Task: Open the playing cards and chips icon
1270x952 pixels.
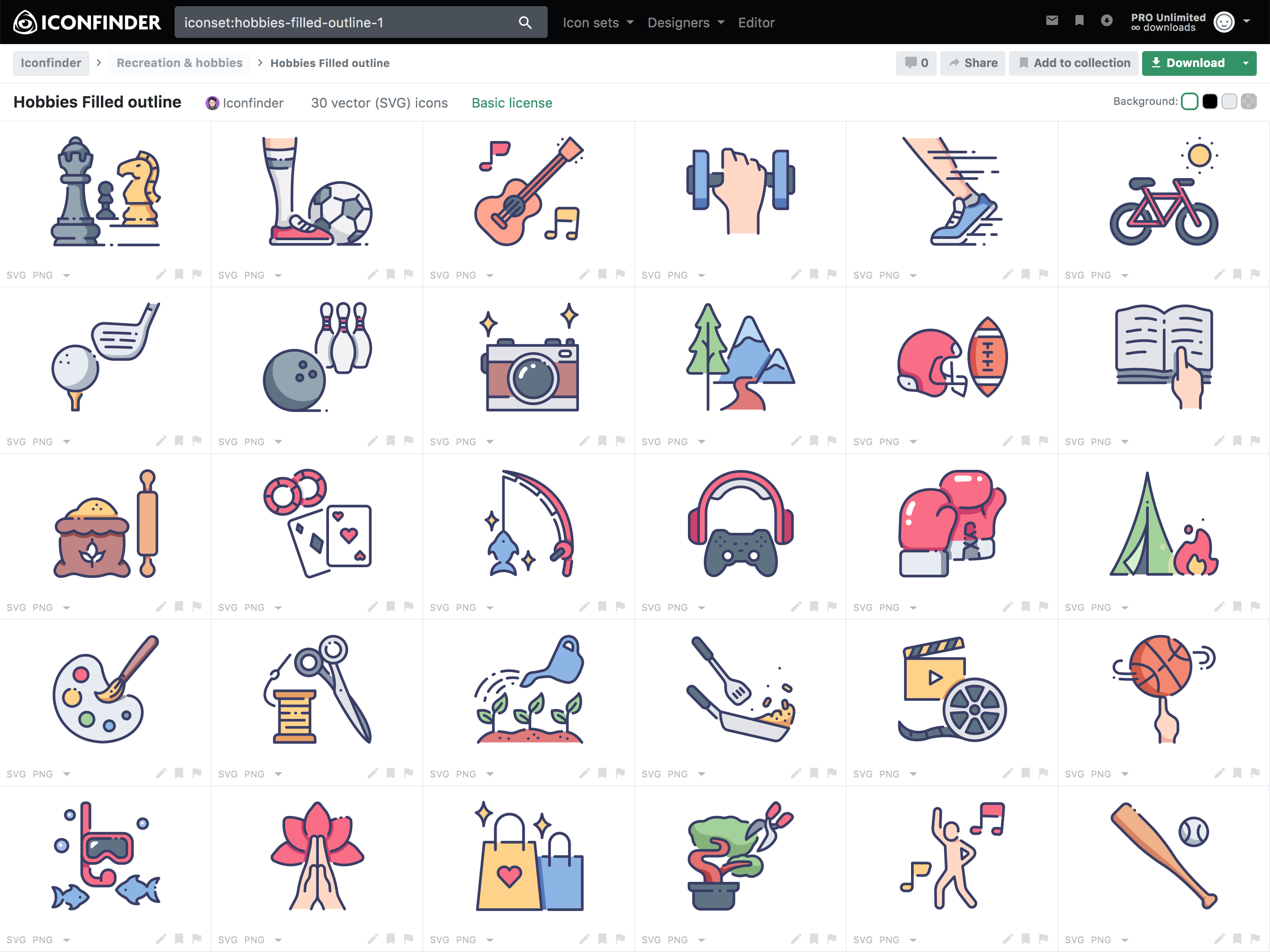Action: (317, 523)
